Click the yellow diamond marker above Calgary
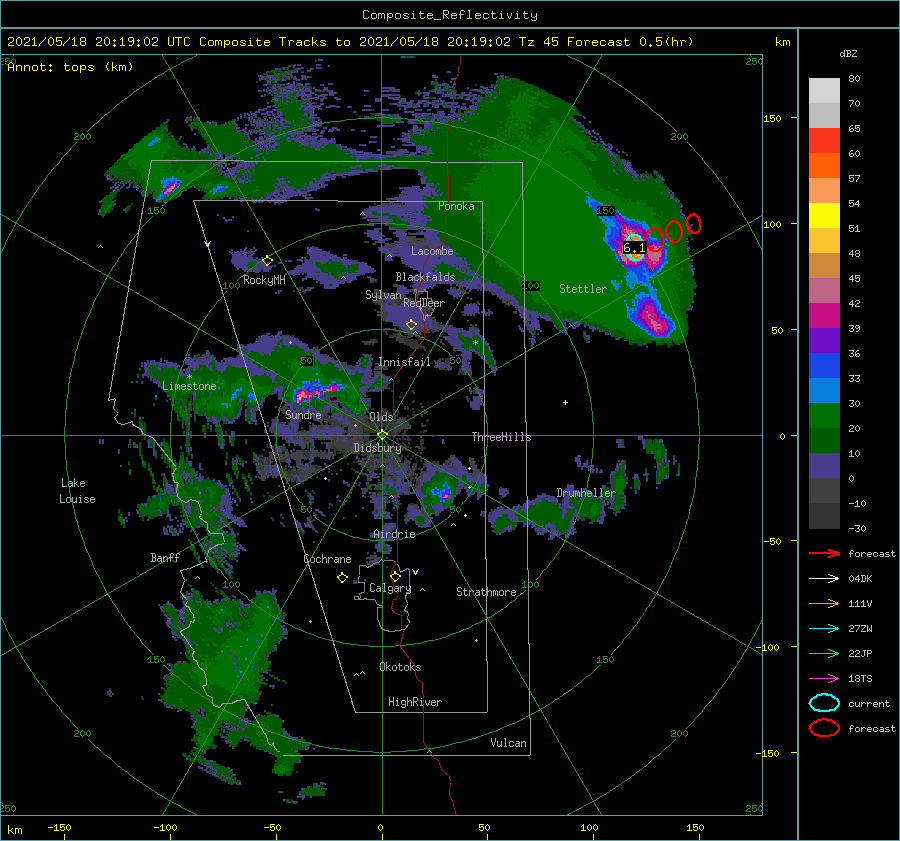This screenshot has width=900, height=841. [x=395, y=576]
